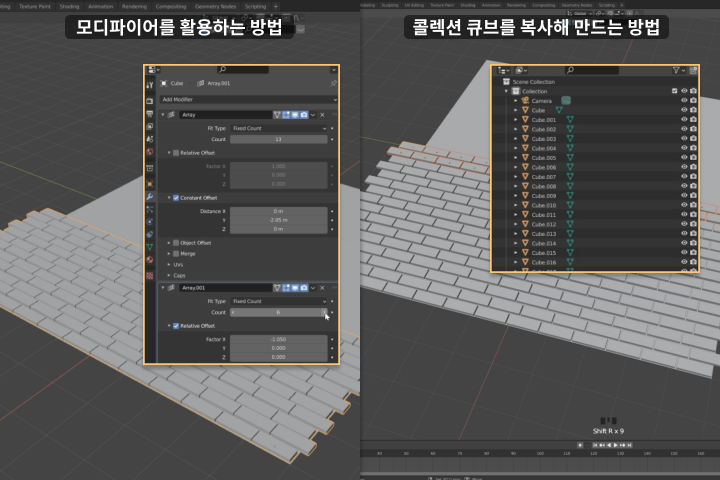Screen dimensions: 720x480
Task: Enable the Object Offset checkbox
Action: (x=176, y=243)
